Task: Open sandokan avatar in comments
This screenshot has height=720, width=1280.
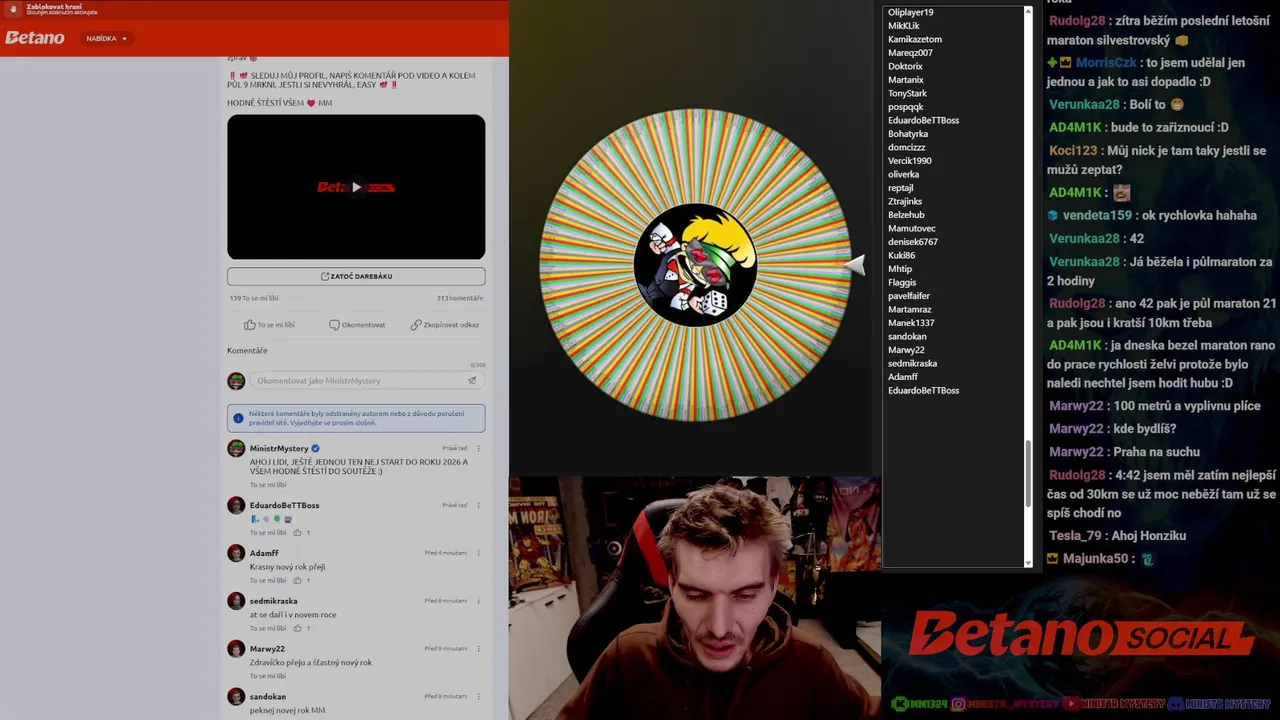Action: click(x=236, y=696)
